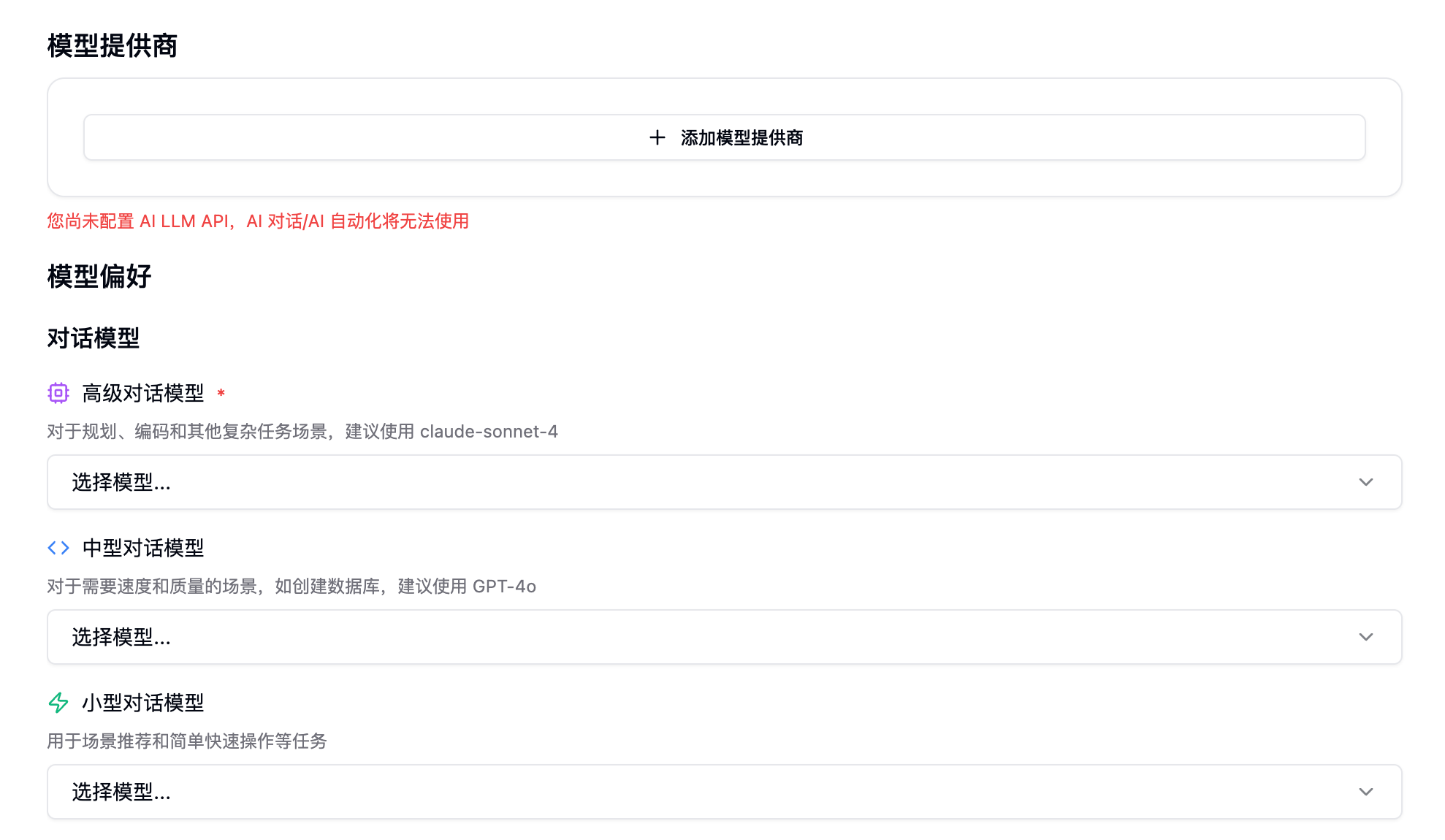Click the red AI LLM API warning text

tap(258, 221)
